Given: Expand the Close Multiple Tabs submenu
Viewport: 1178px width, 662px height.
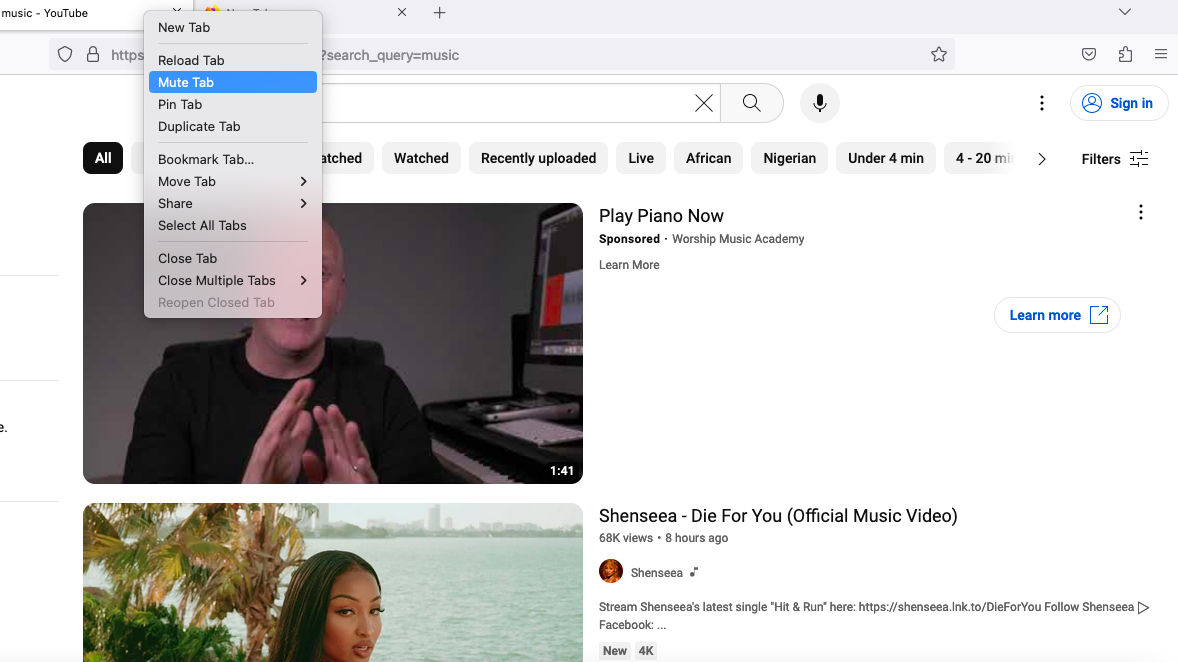Looking at the screenshot, I should [233, 280].
